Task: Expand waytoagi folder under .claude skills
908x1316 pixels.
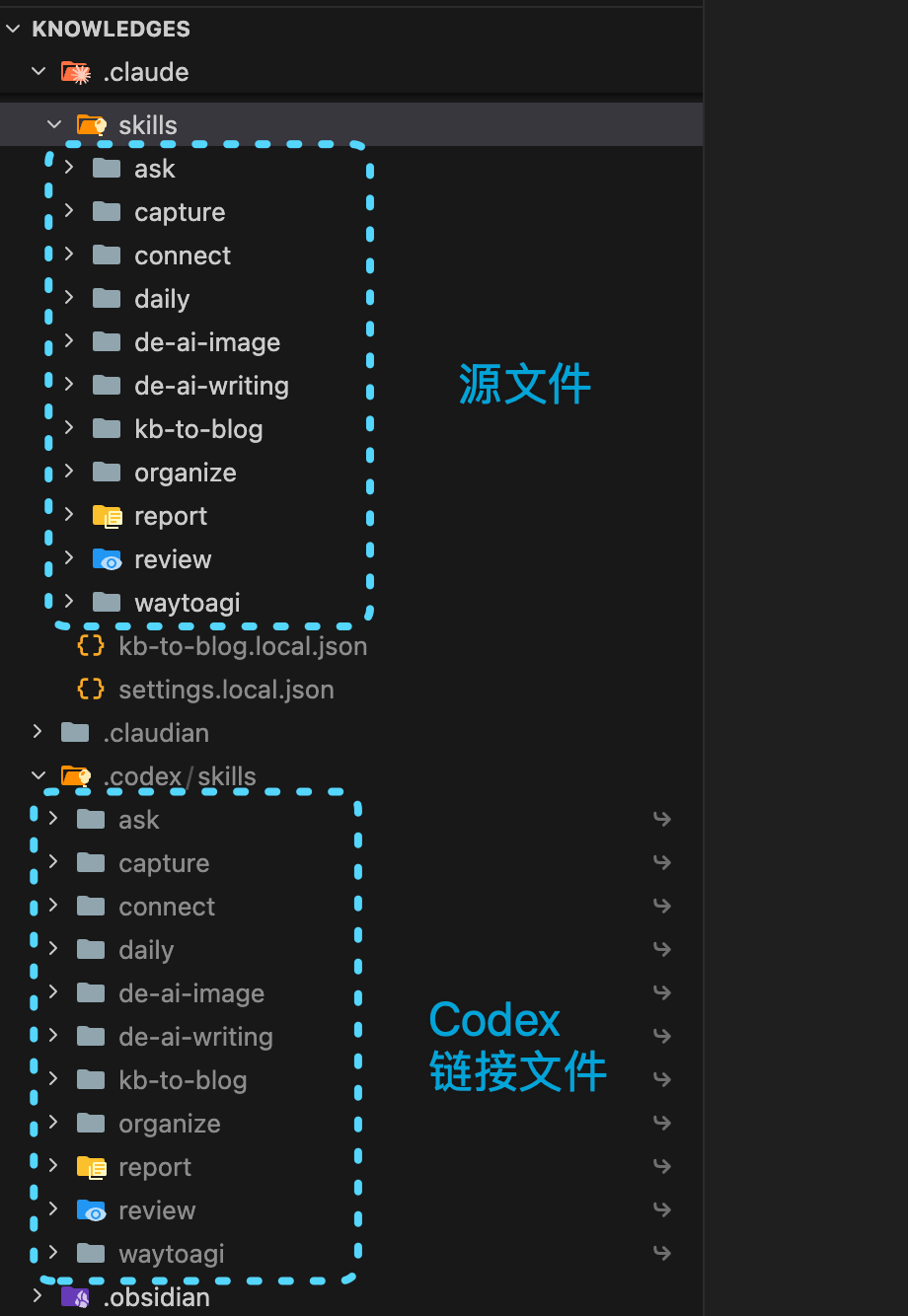Action: (x=69, y=603)
